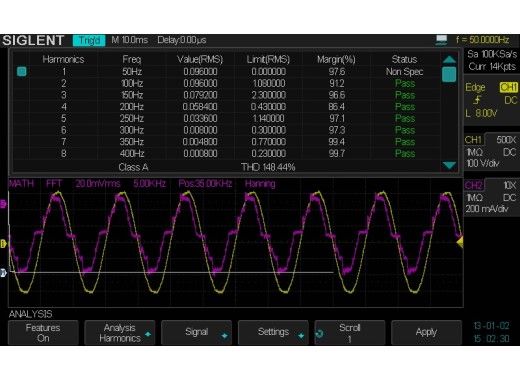Click the 20.0mVrms FFT scale
The width and height of the screenshot is (520, 380).
coord(98,184)
